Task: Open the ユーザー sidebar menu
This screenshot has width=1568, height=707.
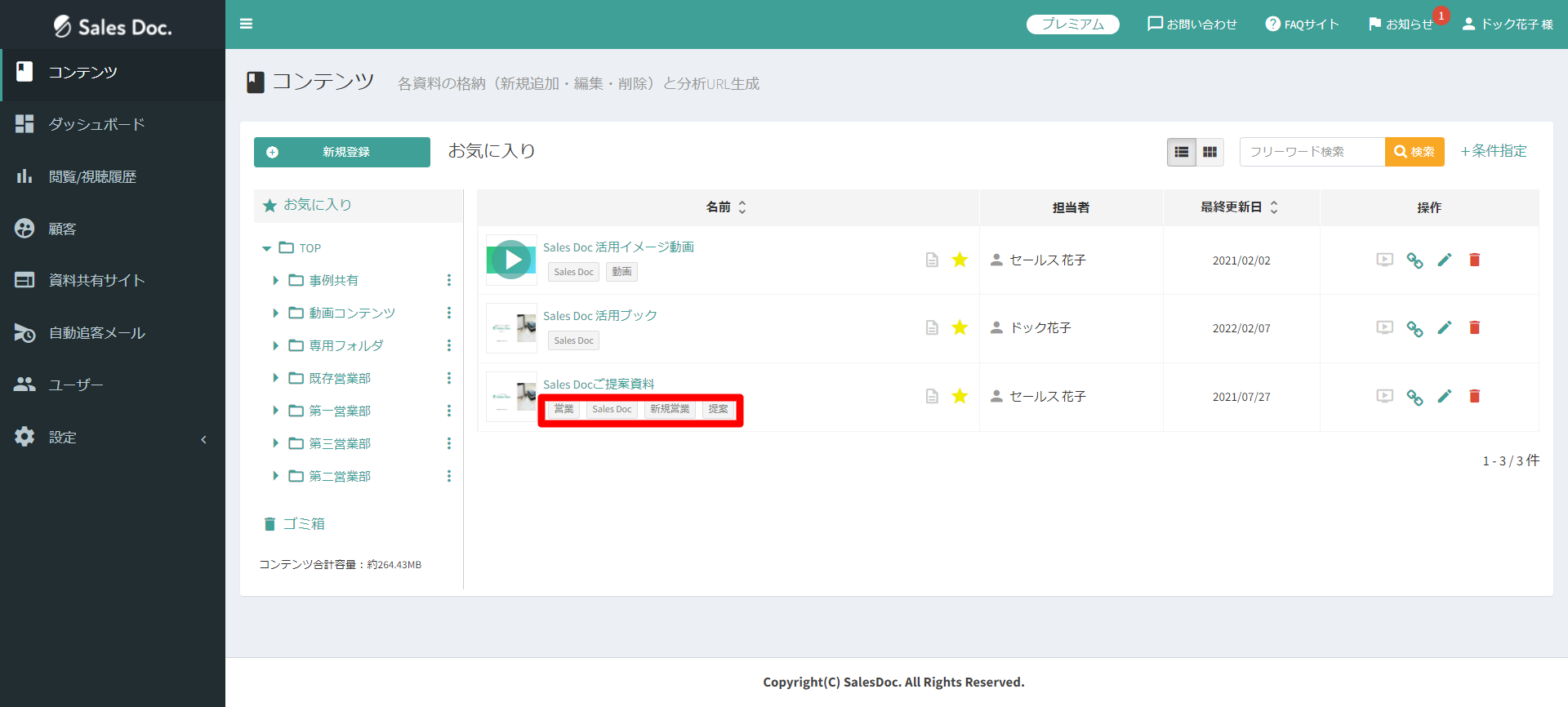Action: pos(113,385)
